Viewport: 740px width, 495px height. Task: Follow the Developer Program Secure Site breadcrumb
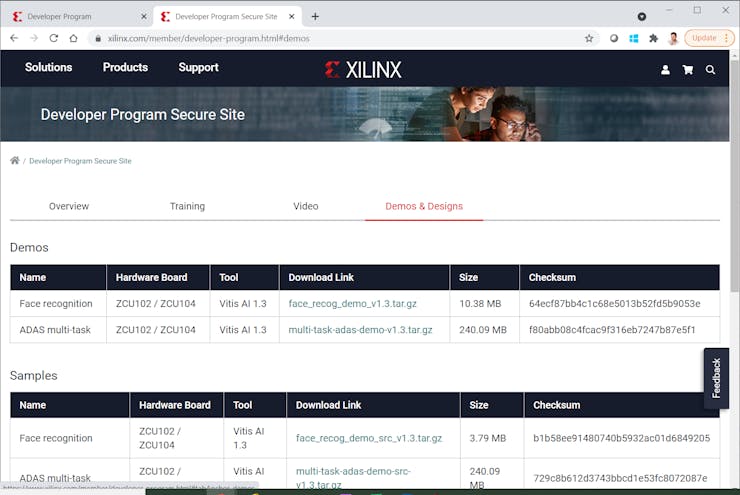click(x=80, y=161)
